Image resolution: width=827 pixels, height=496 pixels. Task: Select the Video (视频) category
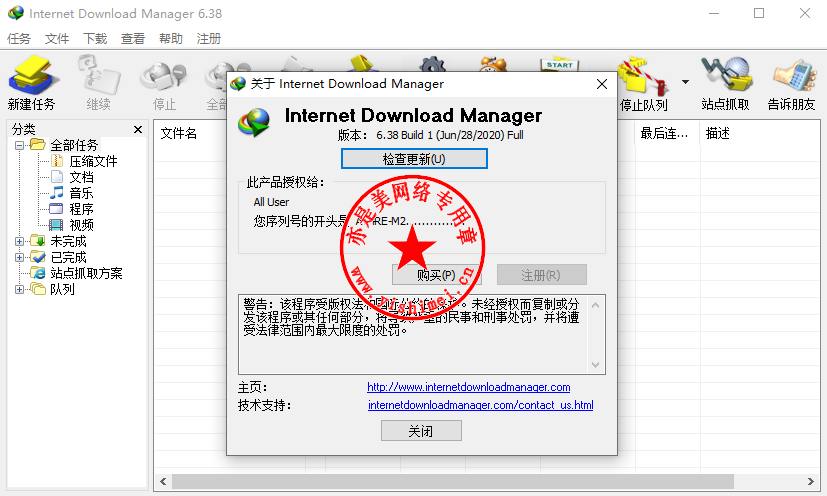[x=81, y=225]
